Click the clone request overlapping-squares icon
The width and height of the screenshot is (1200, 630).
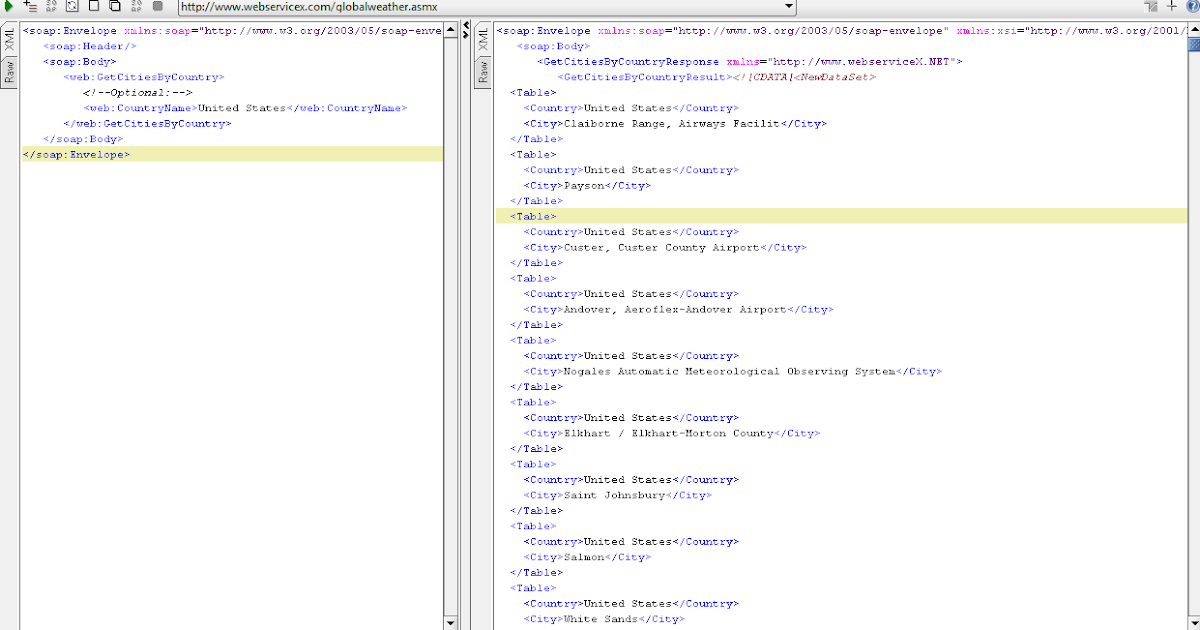[114, 6]
